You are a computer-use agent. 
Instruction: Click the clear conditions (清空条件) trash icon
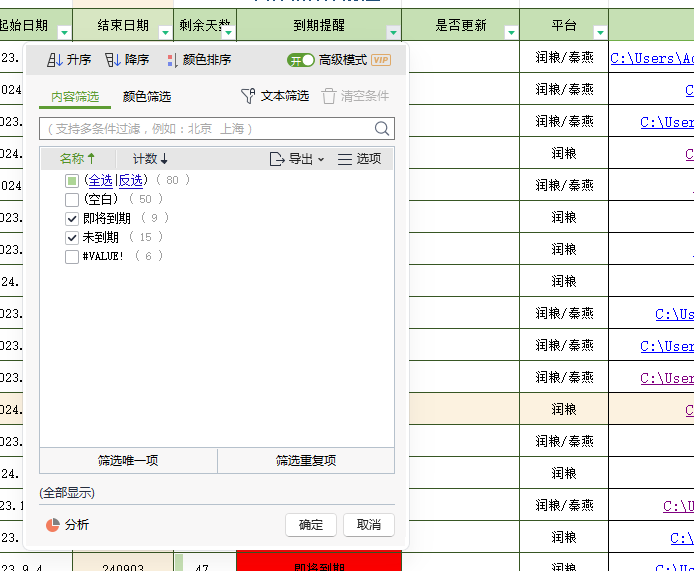[329, 96]
